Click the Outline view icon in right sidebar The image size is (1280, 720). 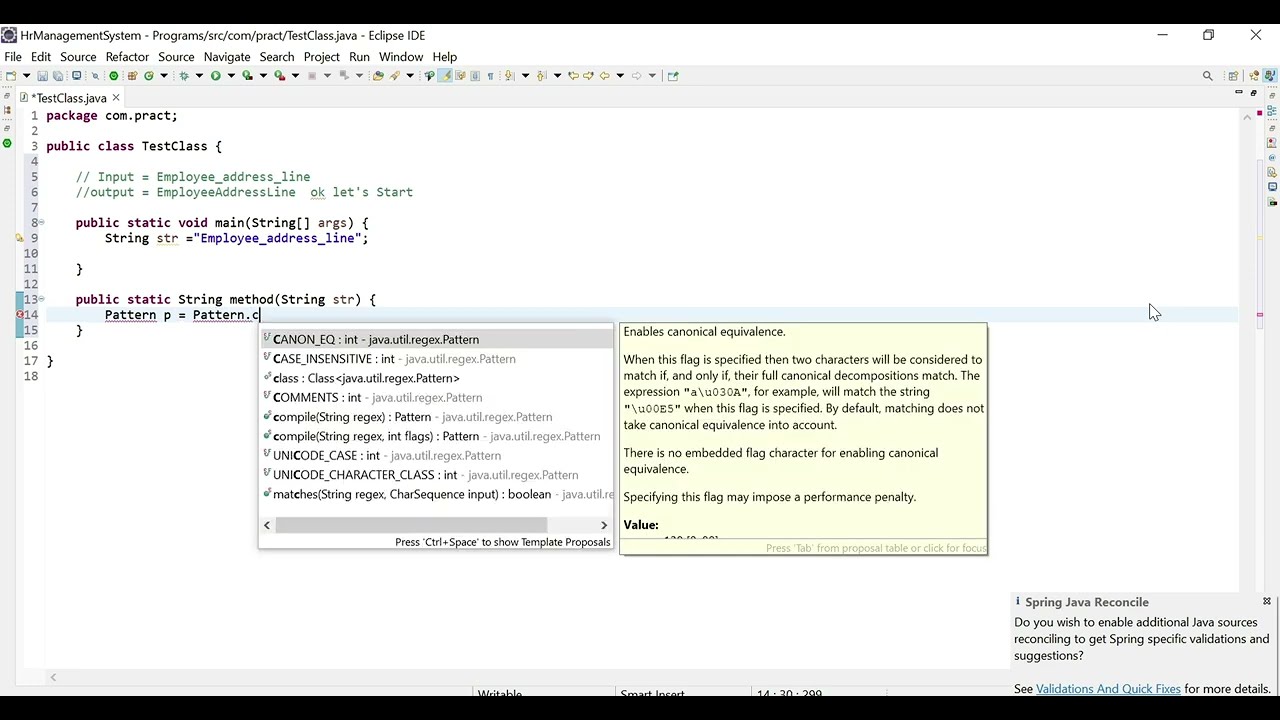click(1272, 110)
